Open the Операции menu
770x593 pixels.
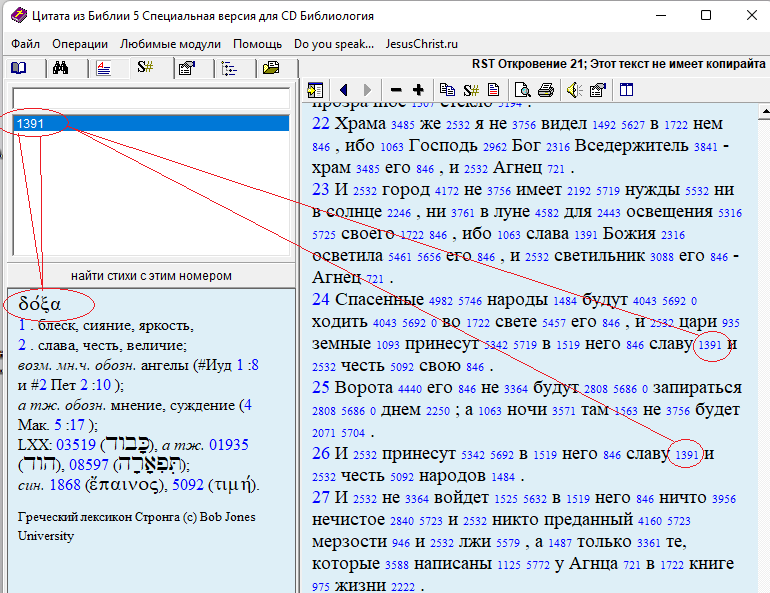[x=80, y=44]
